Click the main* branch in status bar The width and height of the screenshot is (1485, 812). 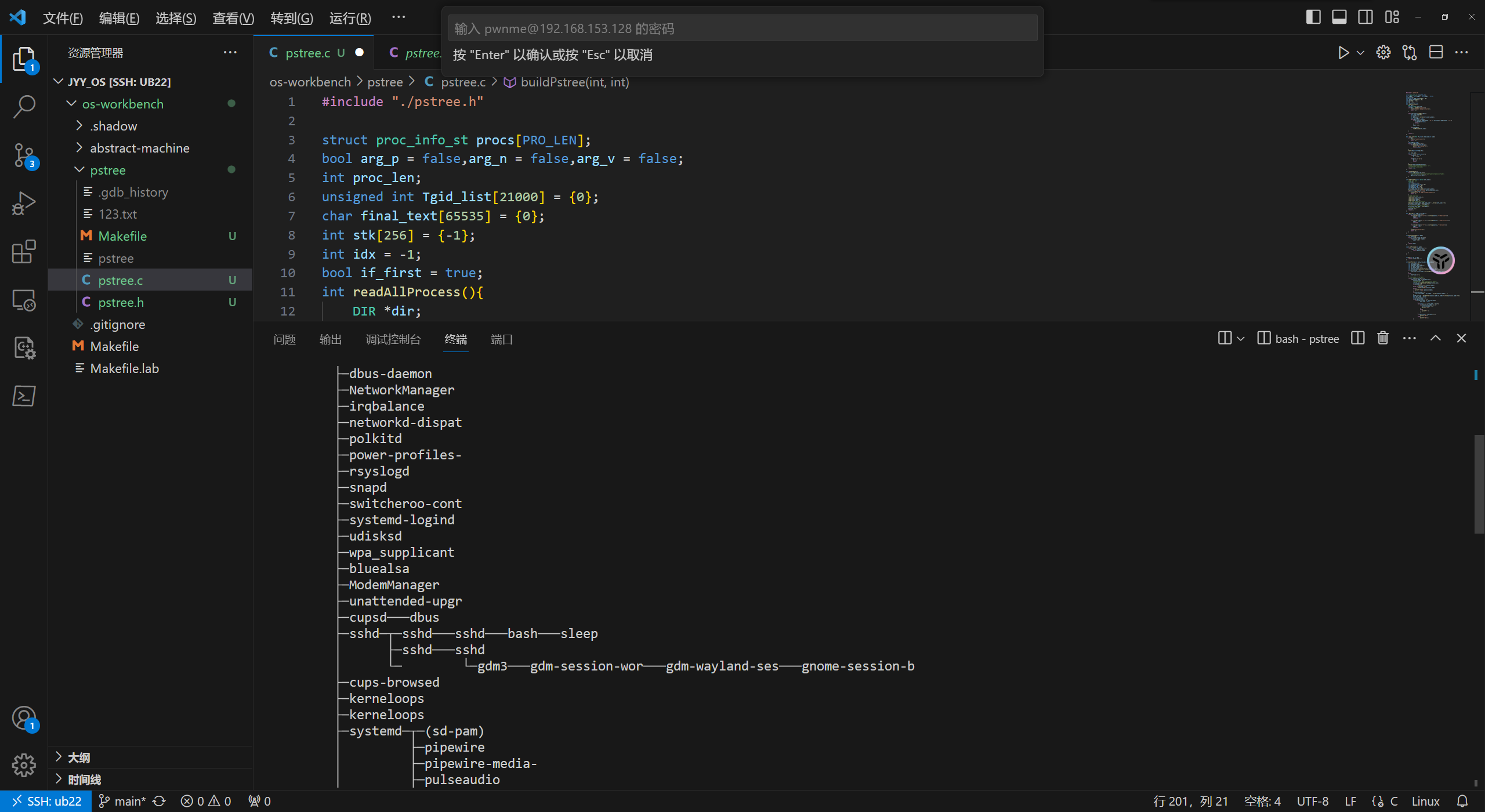click(x=122, y=801)
